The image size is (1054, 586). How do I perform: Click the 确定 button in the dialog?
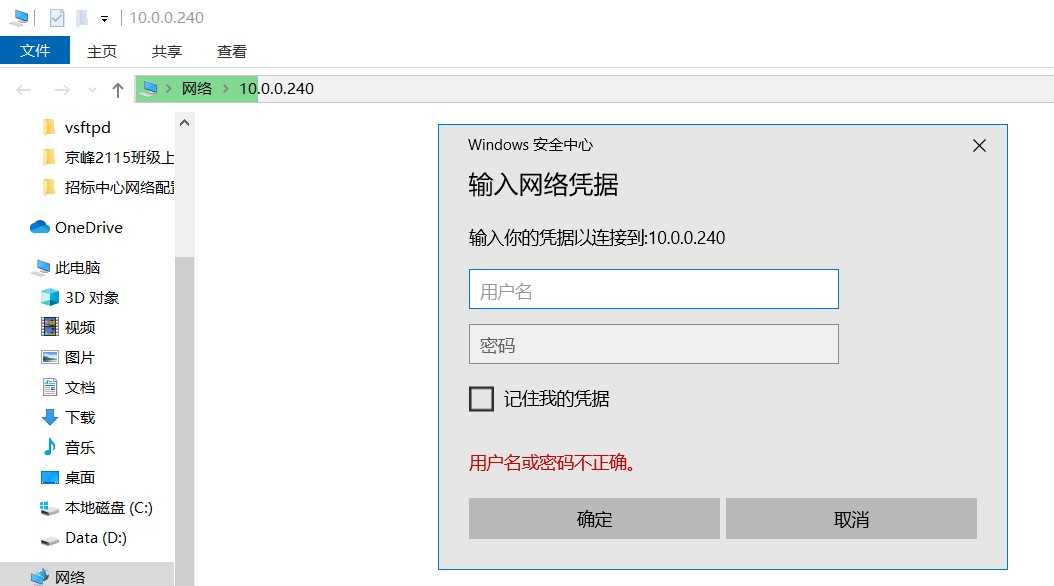point(594,519)
